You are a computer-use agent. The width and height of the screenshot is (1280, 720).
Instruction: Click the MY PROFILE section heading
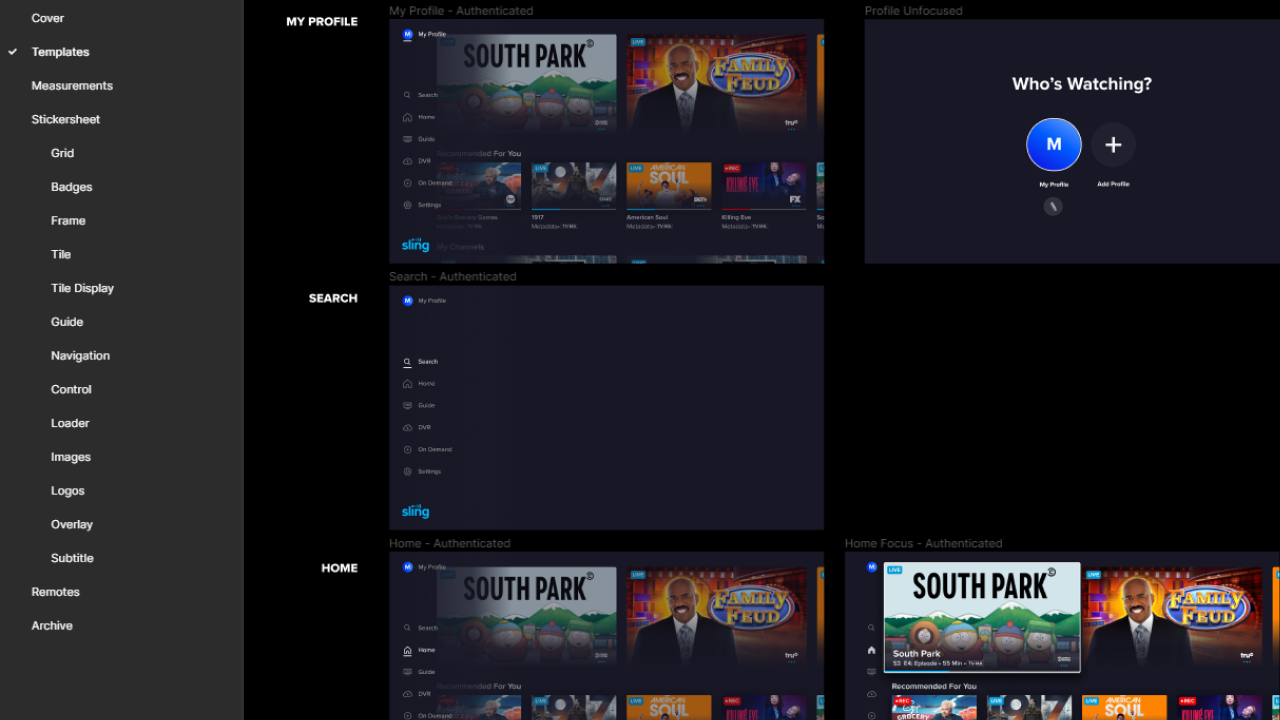[x=322, y=22]
